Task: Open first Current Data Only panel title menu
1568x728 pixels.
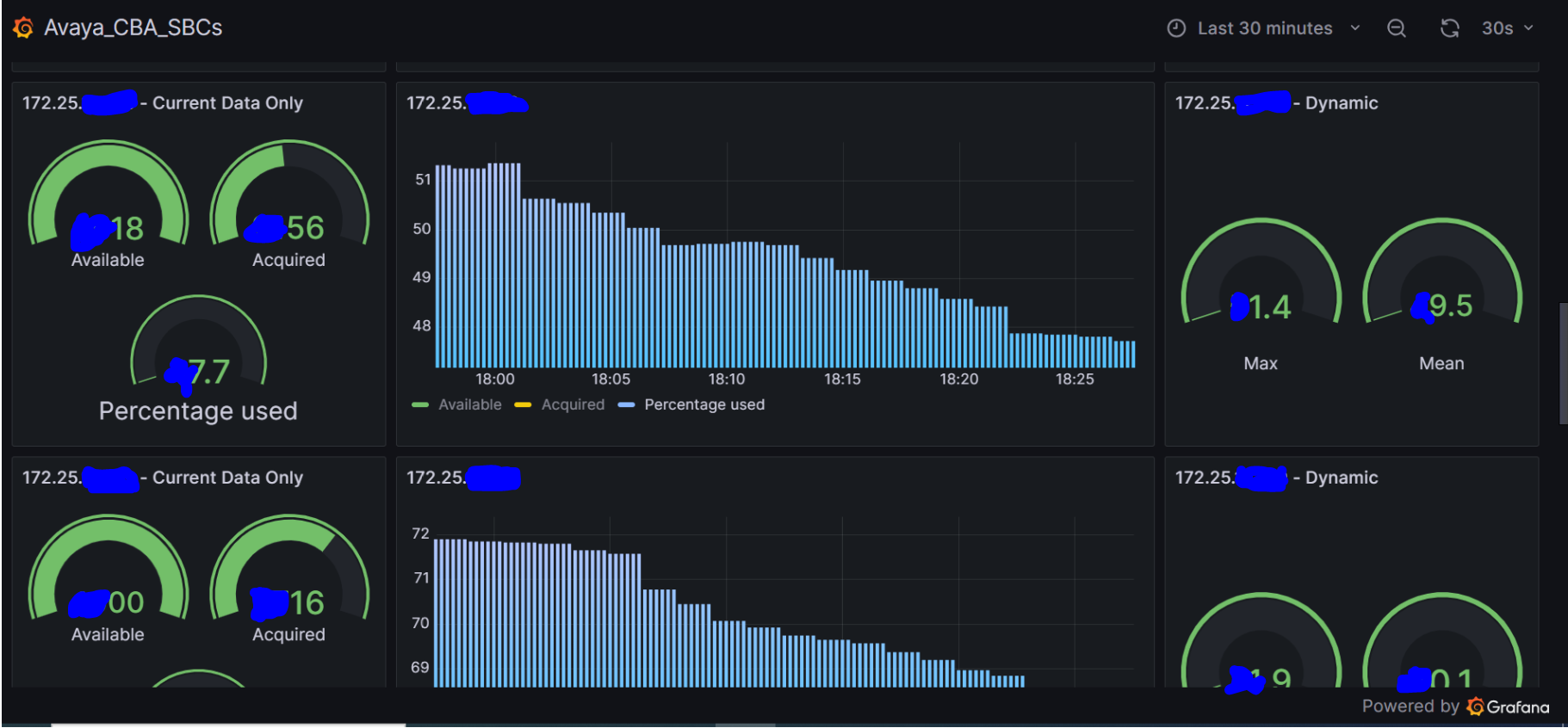Action: [x=163, y=103]
